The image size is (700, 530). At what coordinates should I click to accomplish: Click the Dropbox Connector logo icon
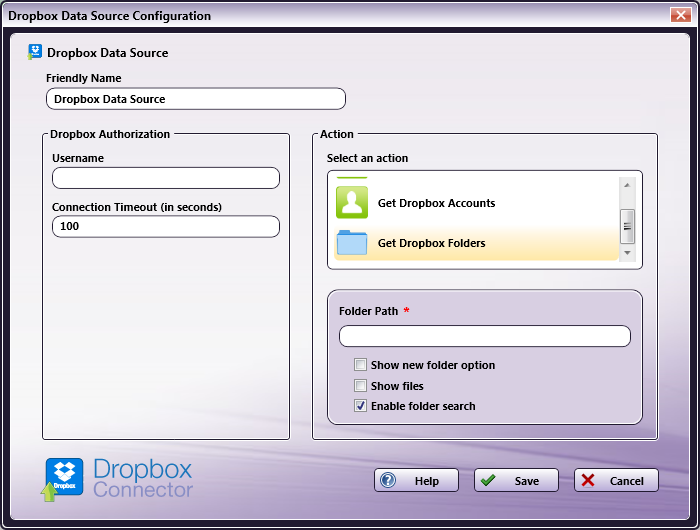[x=62, y=479]
